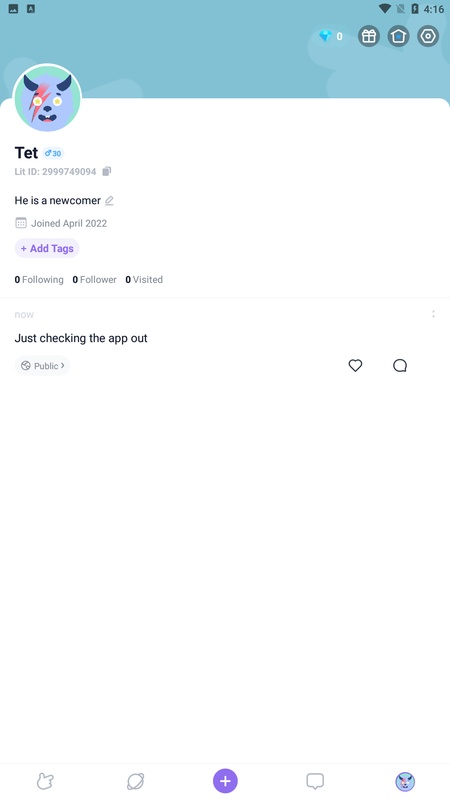Viewport: 450px width, 800px height.
Task: Open post options three-dot menu
Action: coord(433,314)
